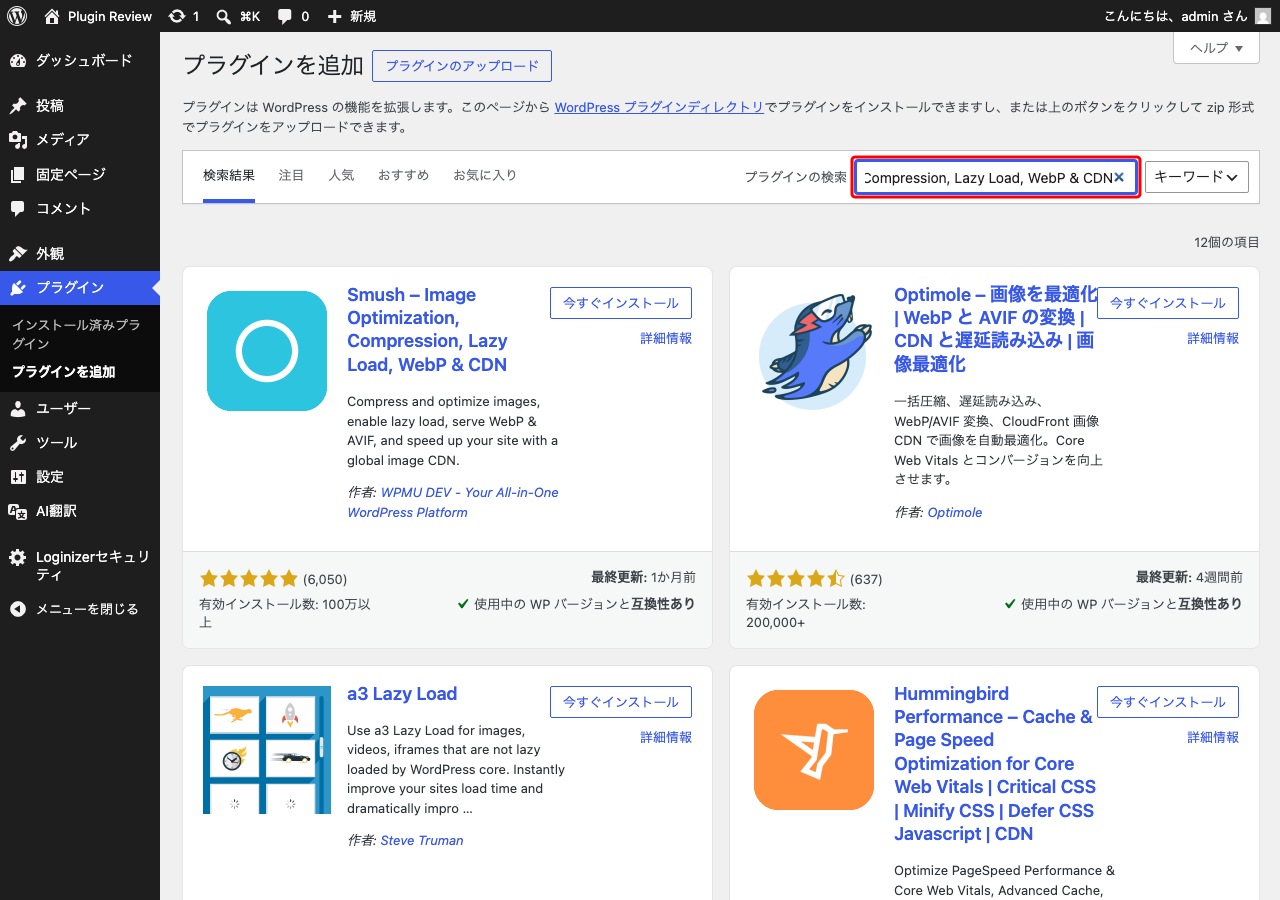
Task: Open the 新規 (New) content menu
Action: tap(351, 16)
